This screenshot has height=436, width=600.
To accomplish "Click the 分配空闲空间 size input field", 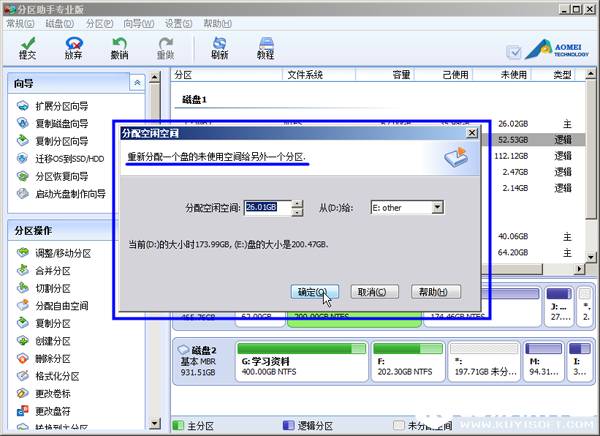I will pos(267,208).
